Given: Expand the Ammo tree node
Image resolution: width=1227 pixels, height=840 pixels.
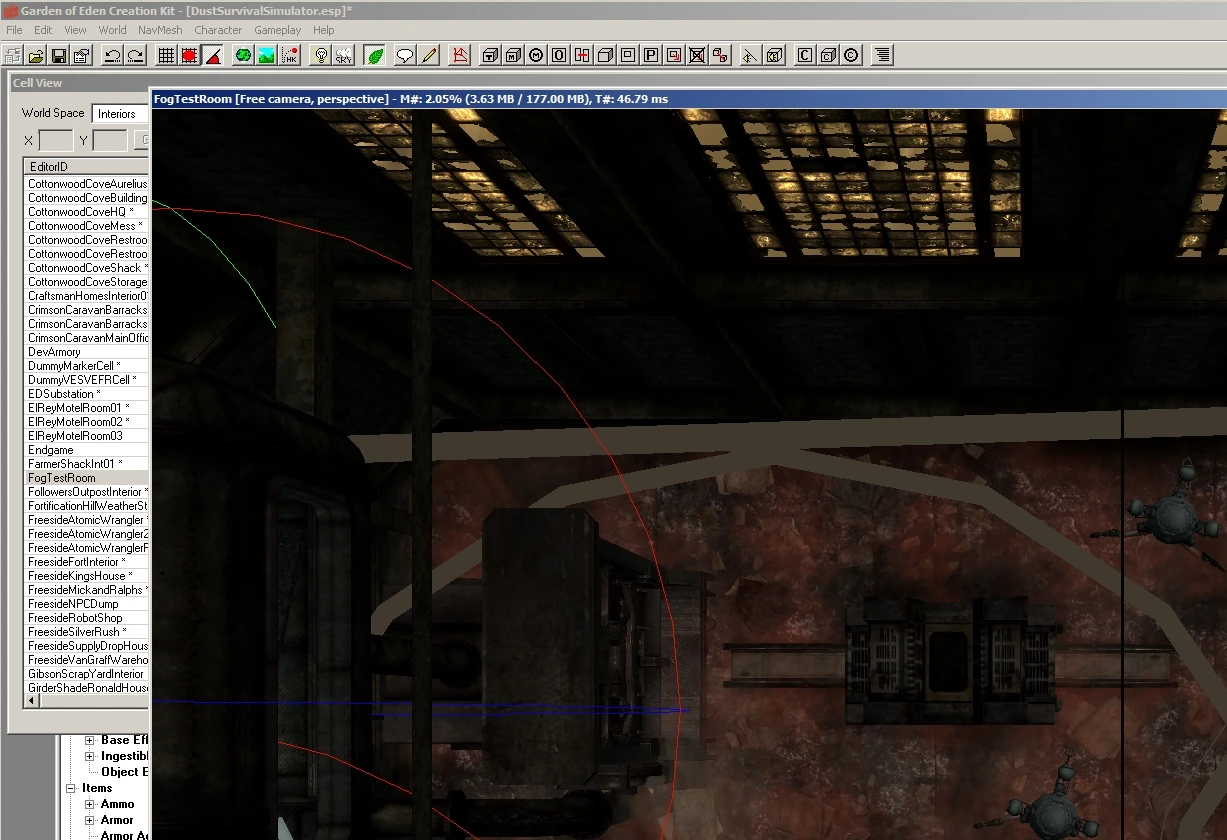Looking at the screenshot, I should click(x=89, y=804).
